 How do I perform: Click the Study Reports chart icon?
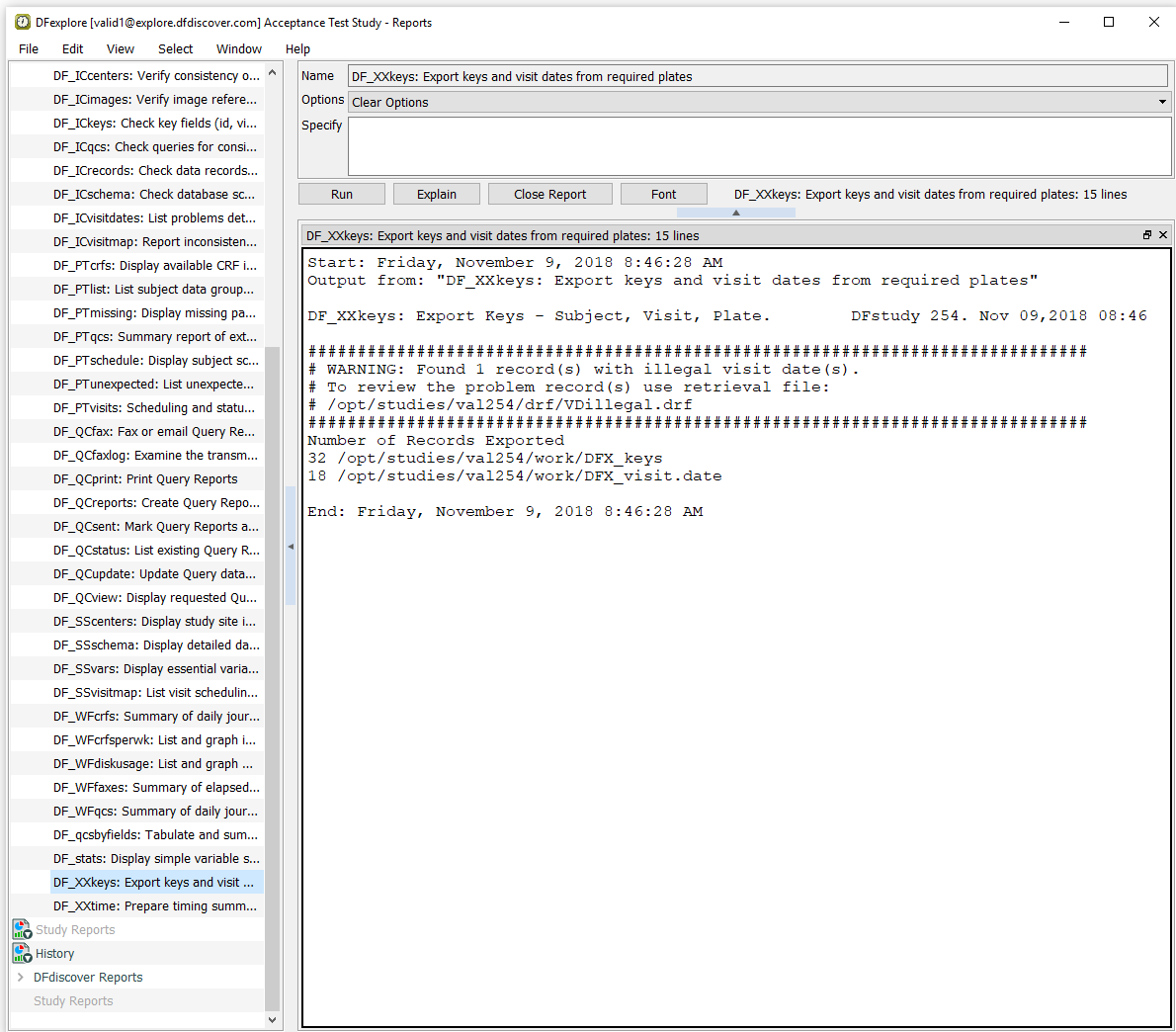pyautogui.click(x=22, y=929)
